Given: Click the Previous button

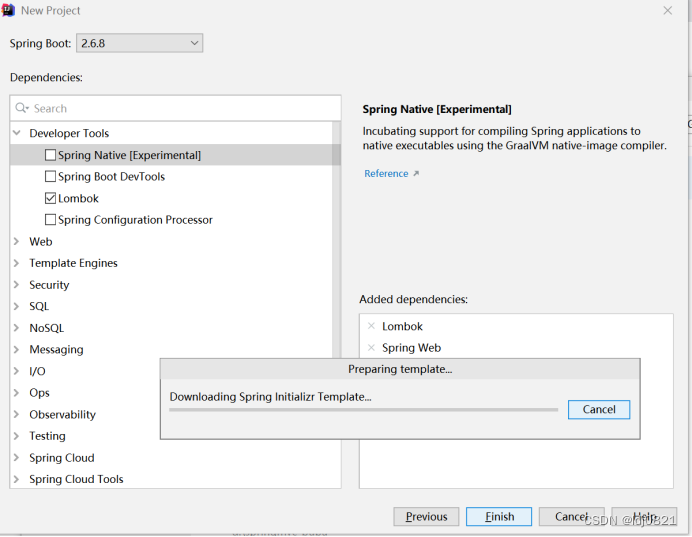Looking at the screenshot, I should pyautogui.click(x=426, y=516).
